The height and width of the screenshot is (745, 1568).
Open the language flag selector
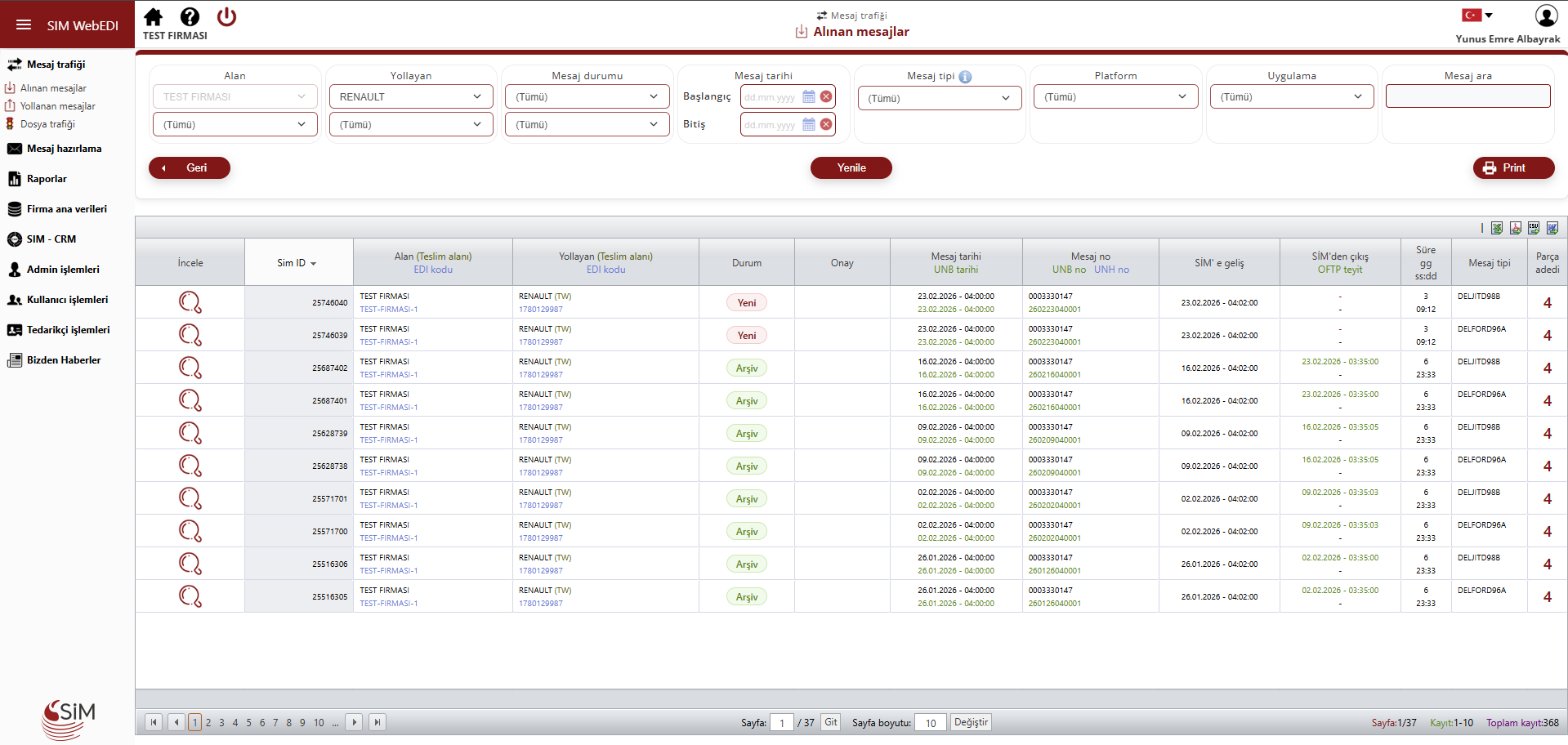tap(1477, 15)
